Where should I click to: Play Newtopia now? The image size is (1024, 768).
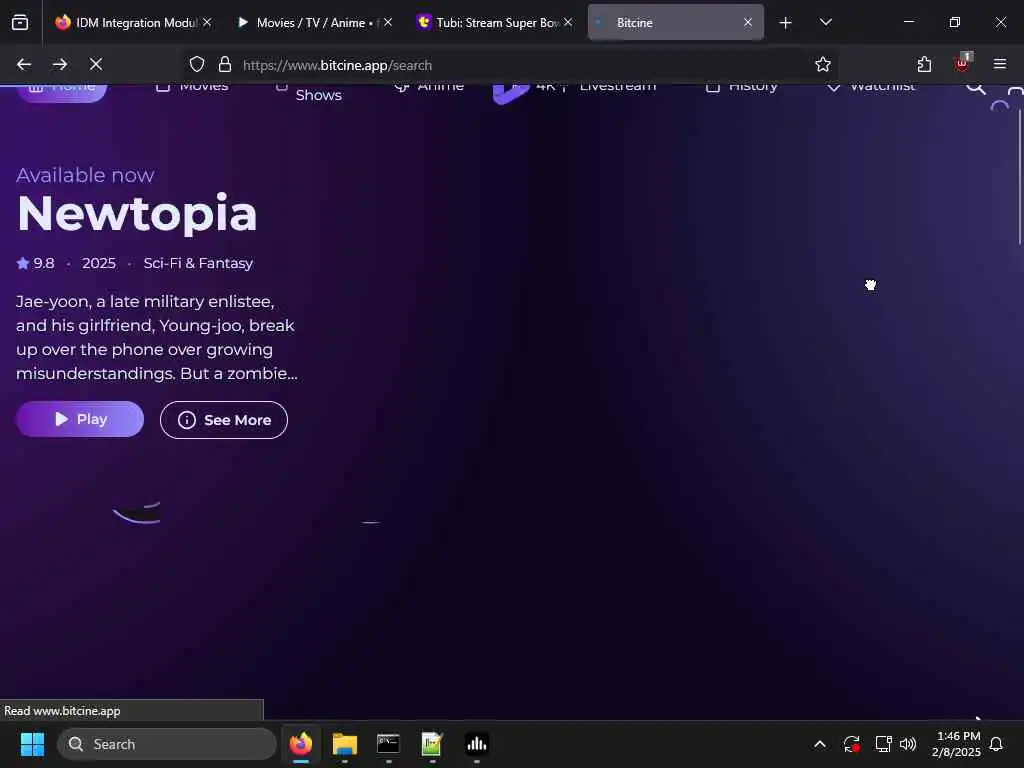80,419
